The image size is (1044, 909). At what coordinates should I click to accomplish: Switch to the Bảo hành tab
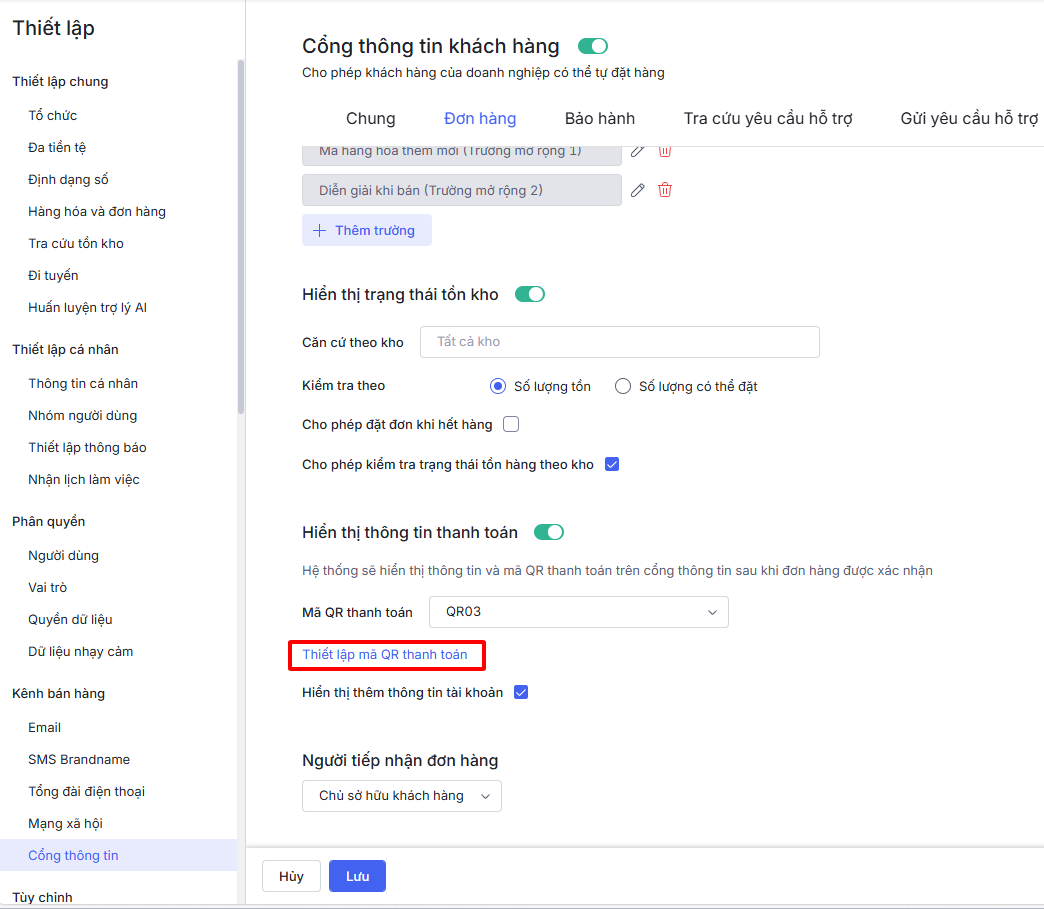(600, 119)
